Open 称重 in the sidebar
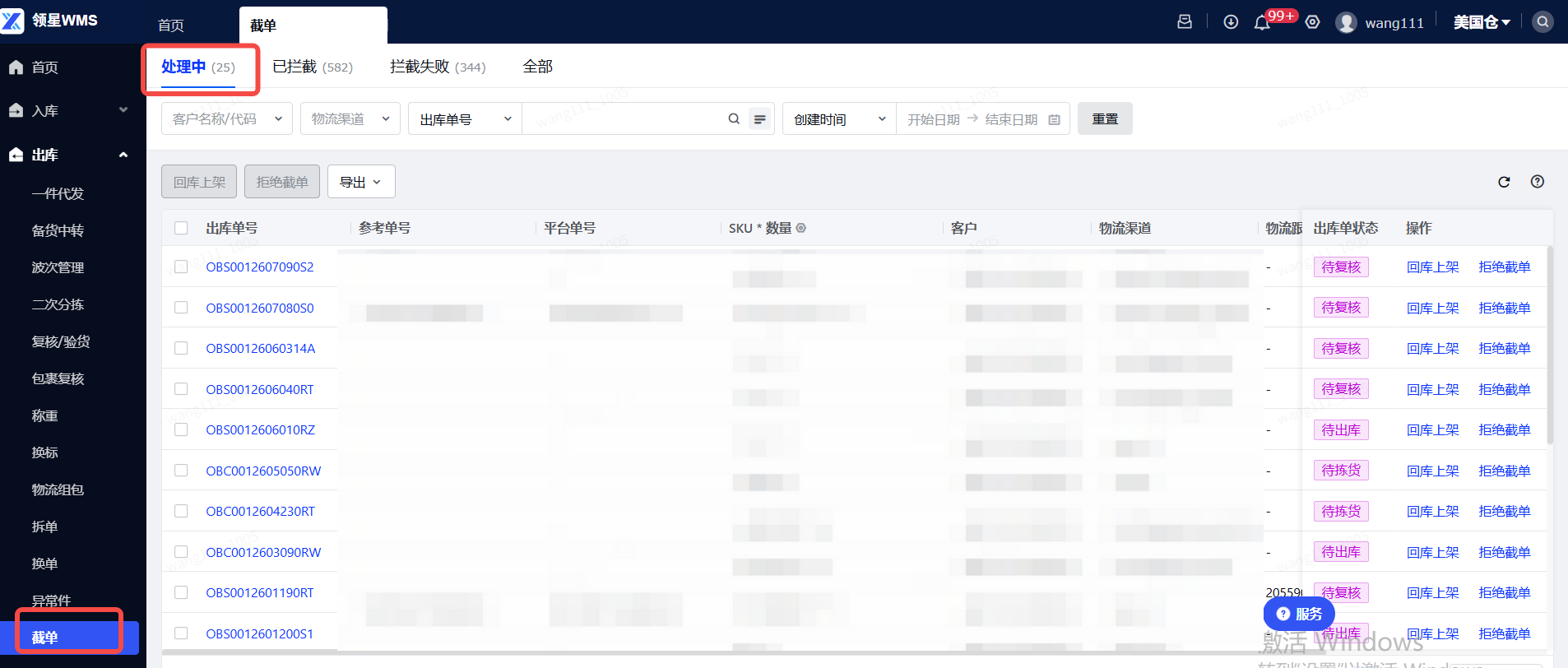1568x668 pixels. pyautogui.click(x=44, y=415)
